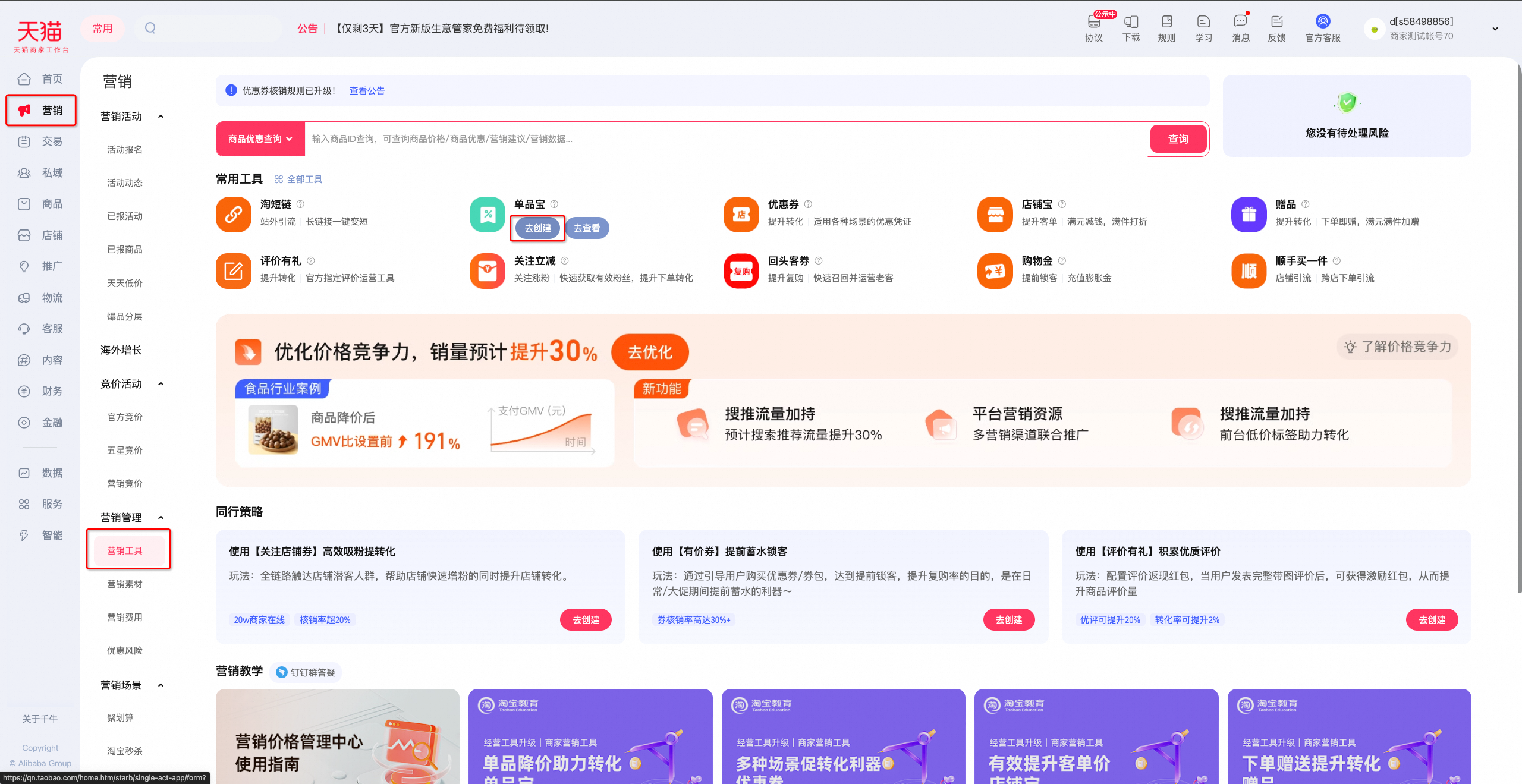Open 全部工具 link
The width and height of the screenshot is (1522, 784).
[298, 180]
